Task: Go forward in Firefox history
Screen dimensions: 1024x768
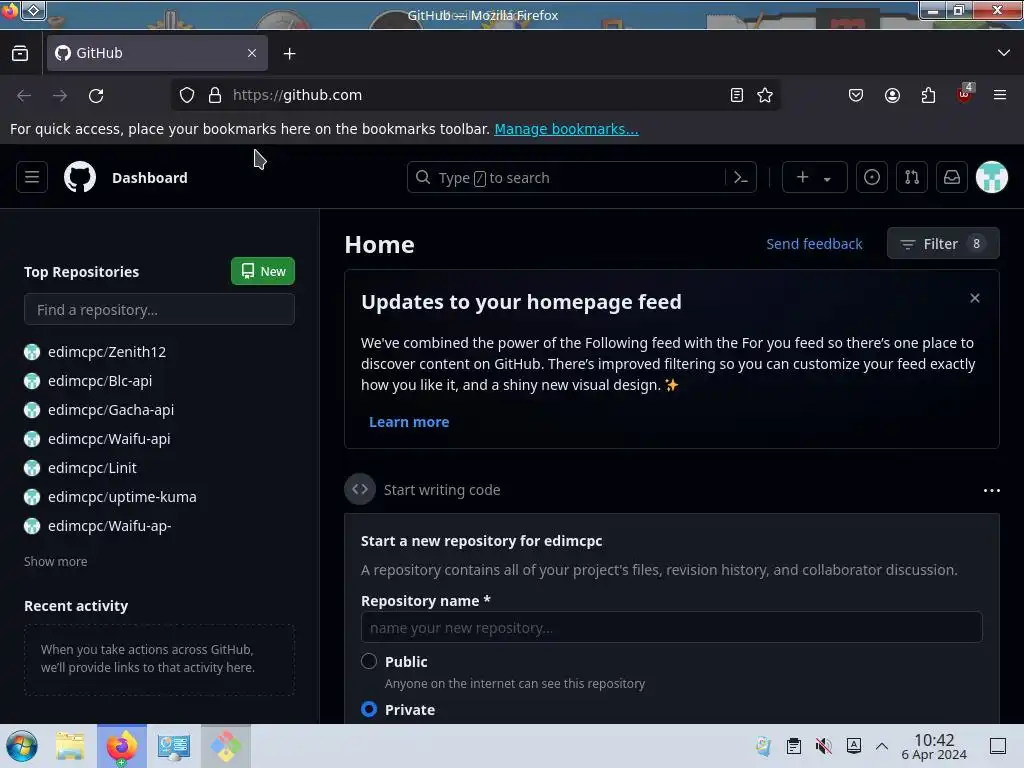Action: [60, 95]
